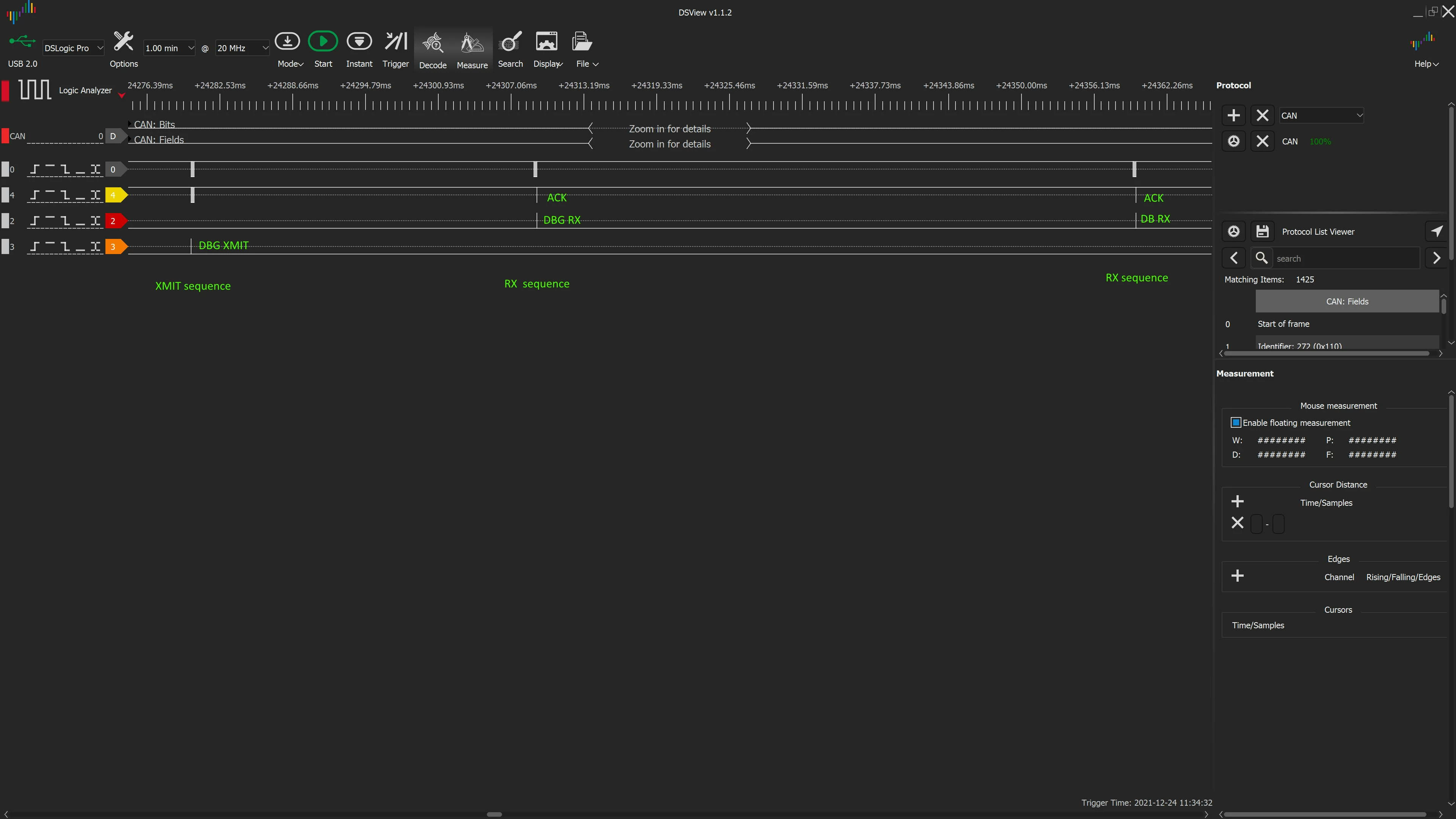Open the 20 MHz sample rate dropdown
The height and width of the screenshot is (819, 1456).
coord(242,48)
